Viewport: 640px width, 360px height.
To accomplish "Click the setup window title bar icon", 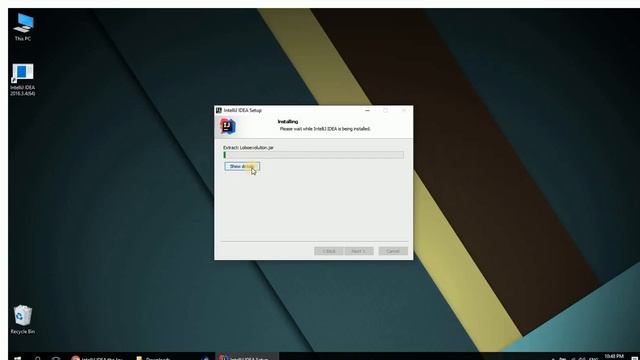I will point(219,110).
